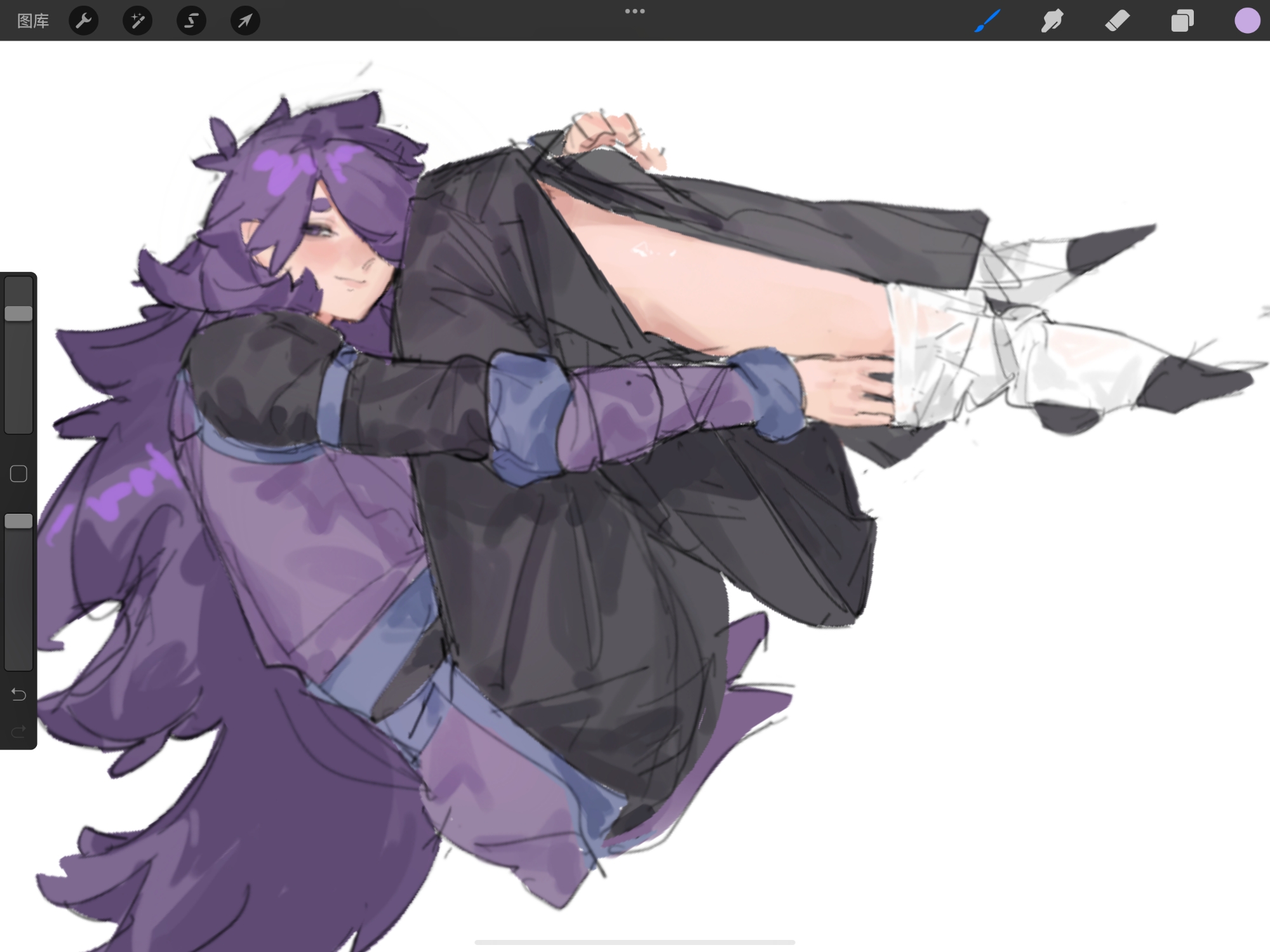
Task: Redo the last action
Action: [x=18, y=732]
